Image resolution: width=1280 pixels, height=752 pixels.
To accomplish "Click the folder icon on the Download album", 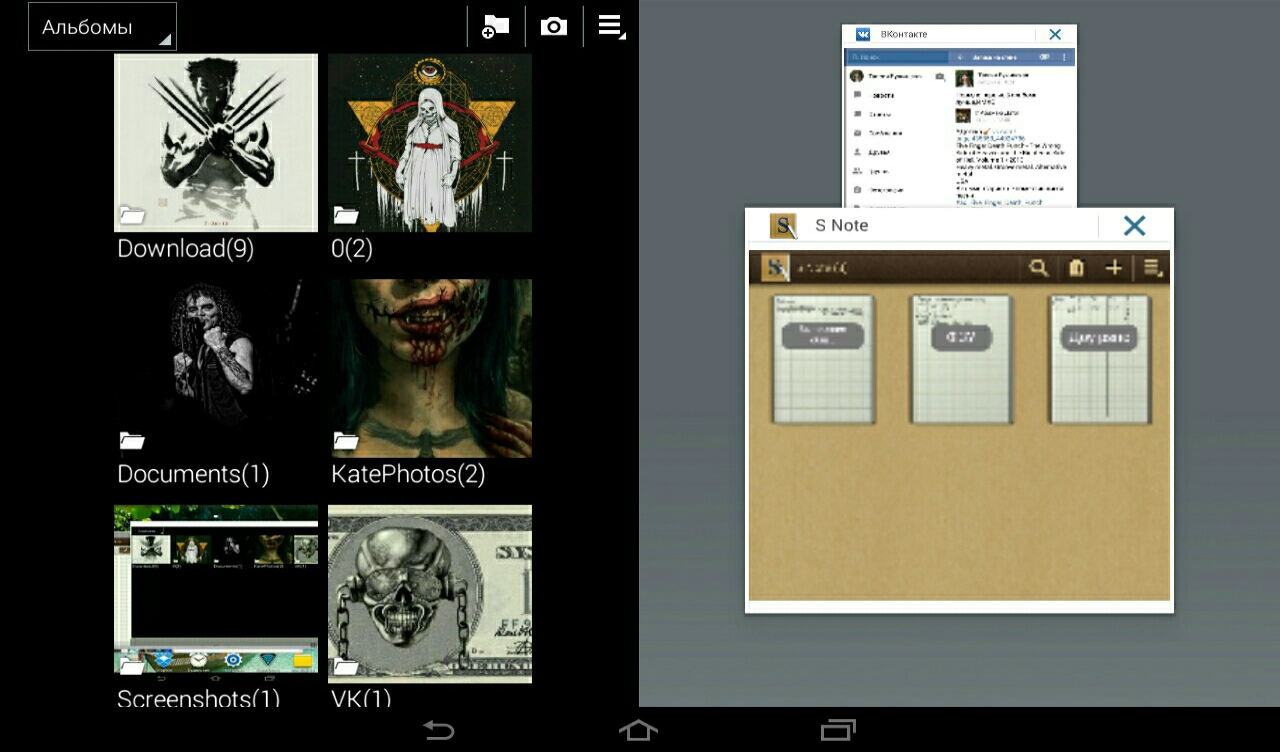I will pos(132,215).
